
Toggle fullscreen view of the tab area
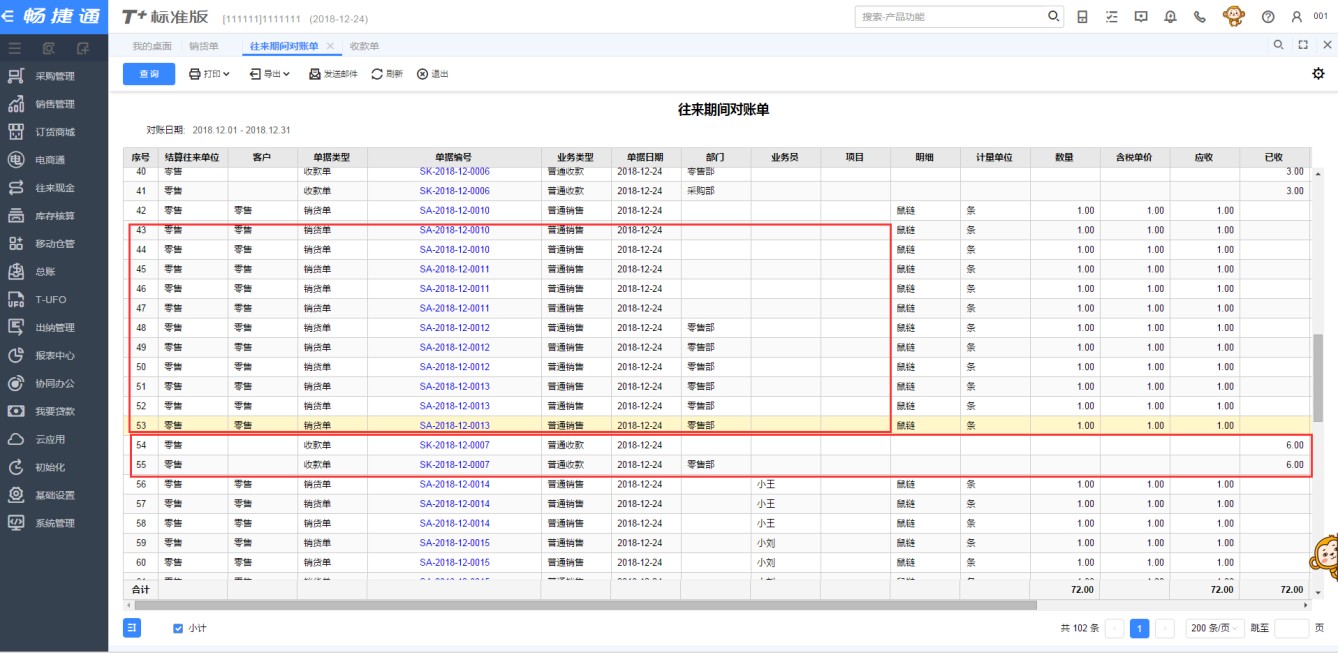coord(1303,45)
